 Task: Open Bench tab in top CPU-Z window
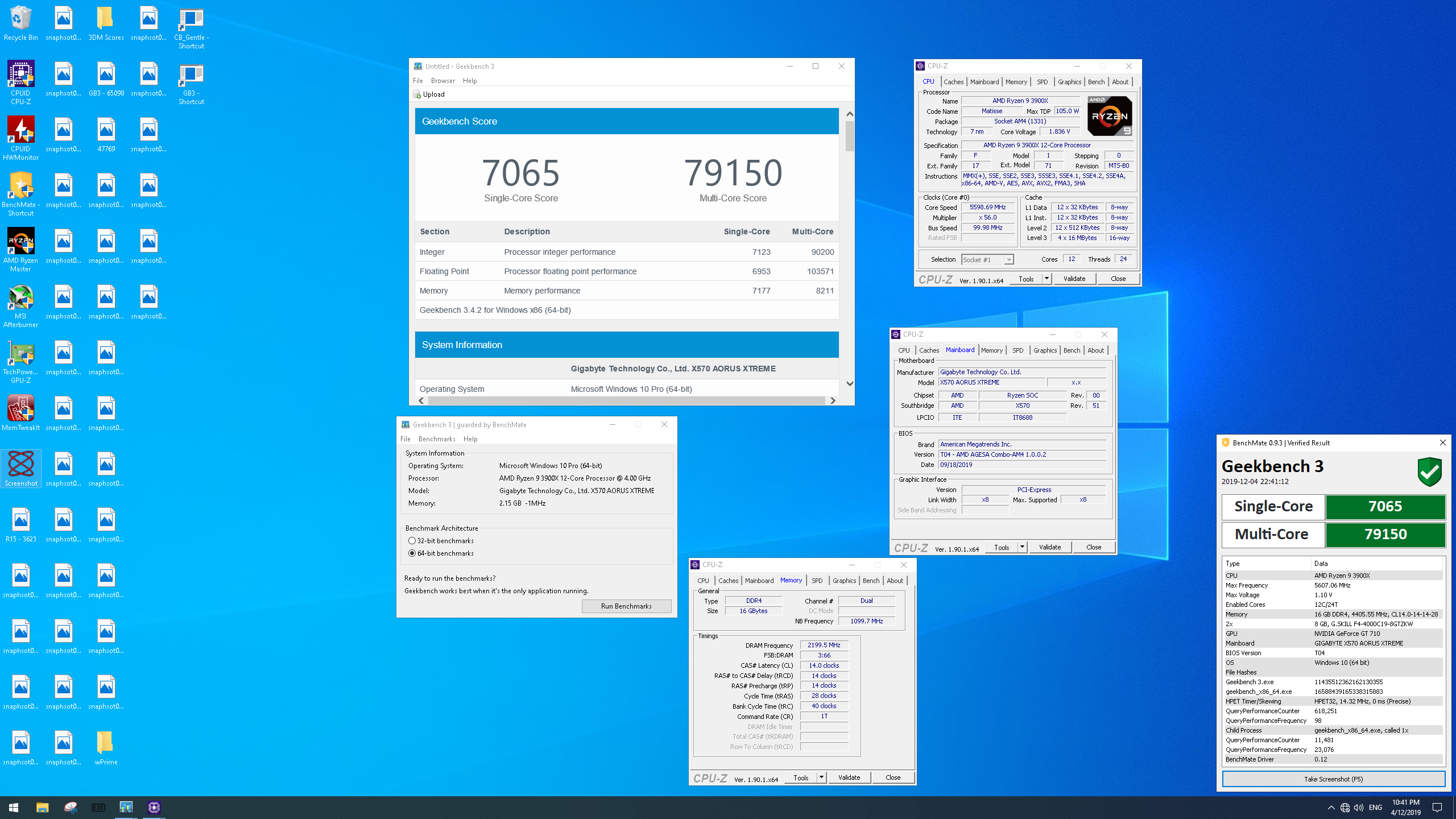click(1096, 82)
